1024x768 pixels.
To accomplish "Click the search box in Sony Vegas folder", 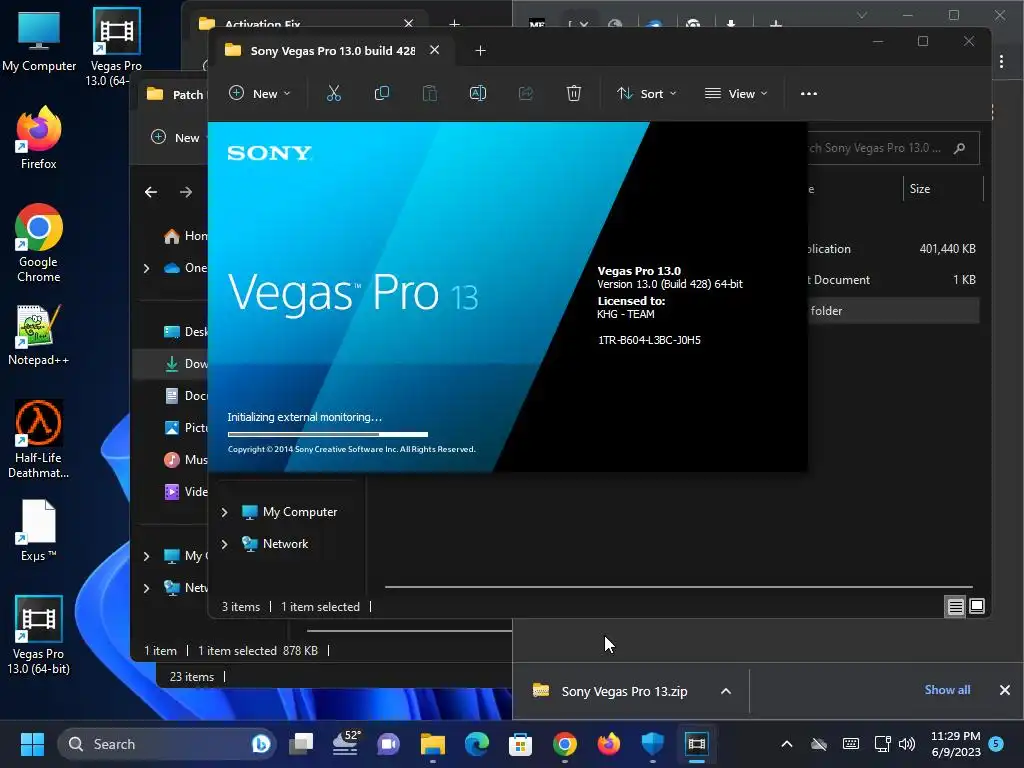I will click(893, 148).
